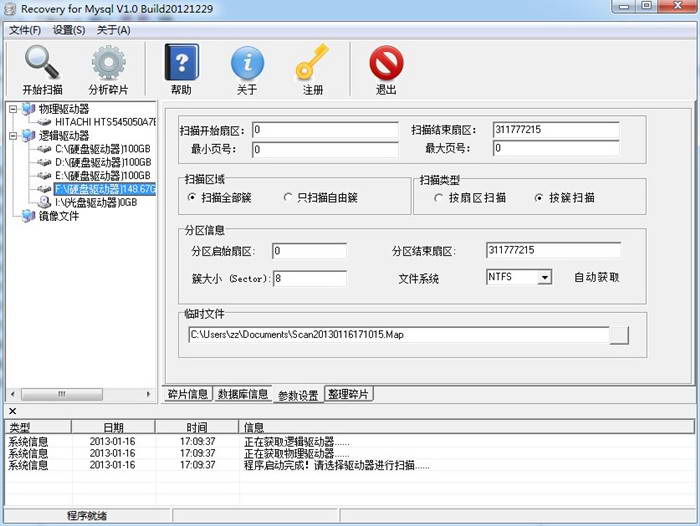The width and height of the screenshot is (700, 526).
Task: Click the drive icon beside HITACHI HTS545050
Action: pos(44,122)
